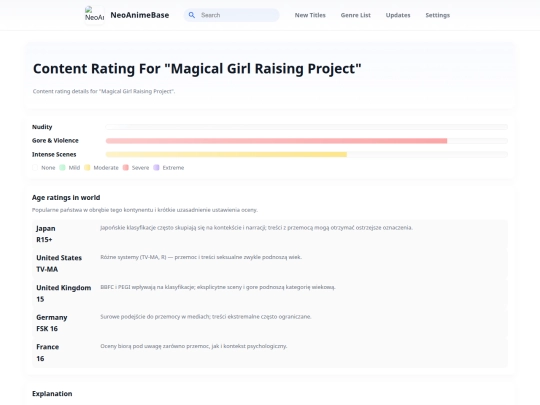Focus the Search input field

tap(231, 15)
